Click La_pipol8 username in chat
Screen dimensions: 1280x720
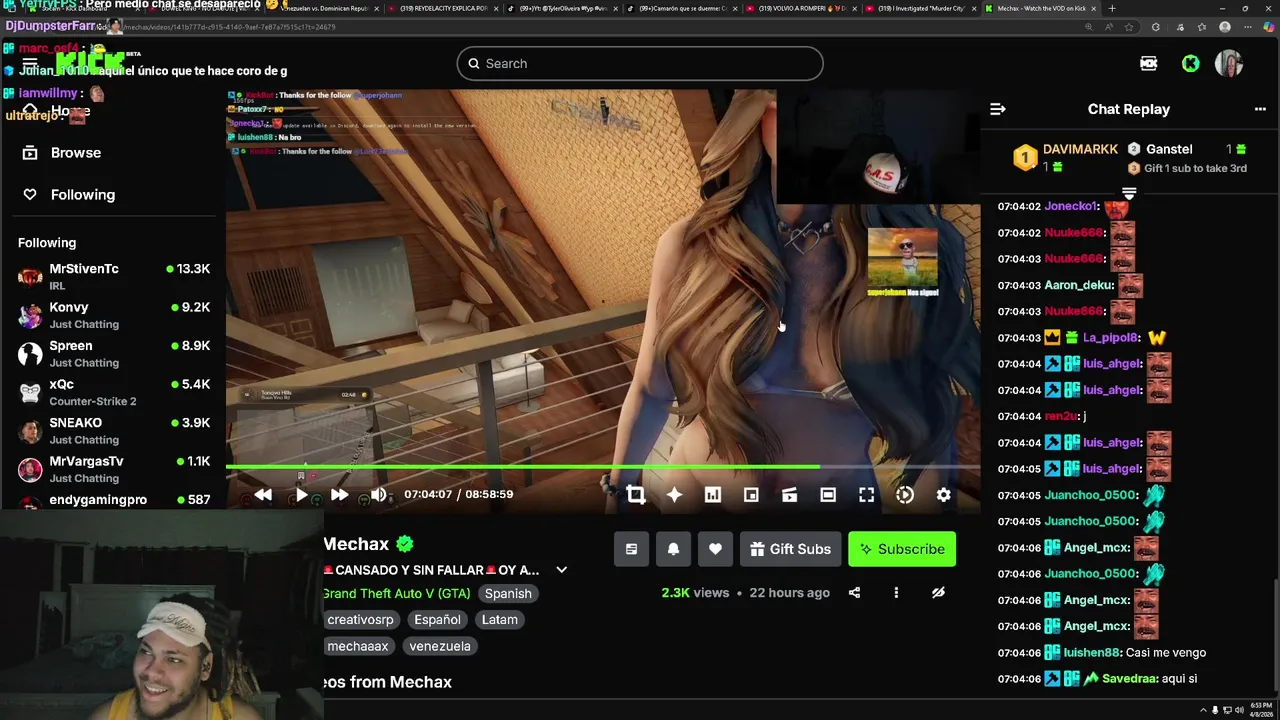[x=1110, y=338]
